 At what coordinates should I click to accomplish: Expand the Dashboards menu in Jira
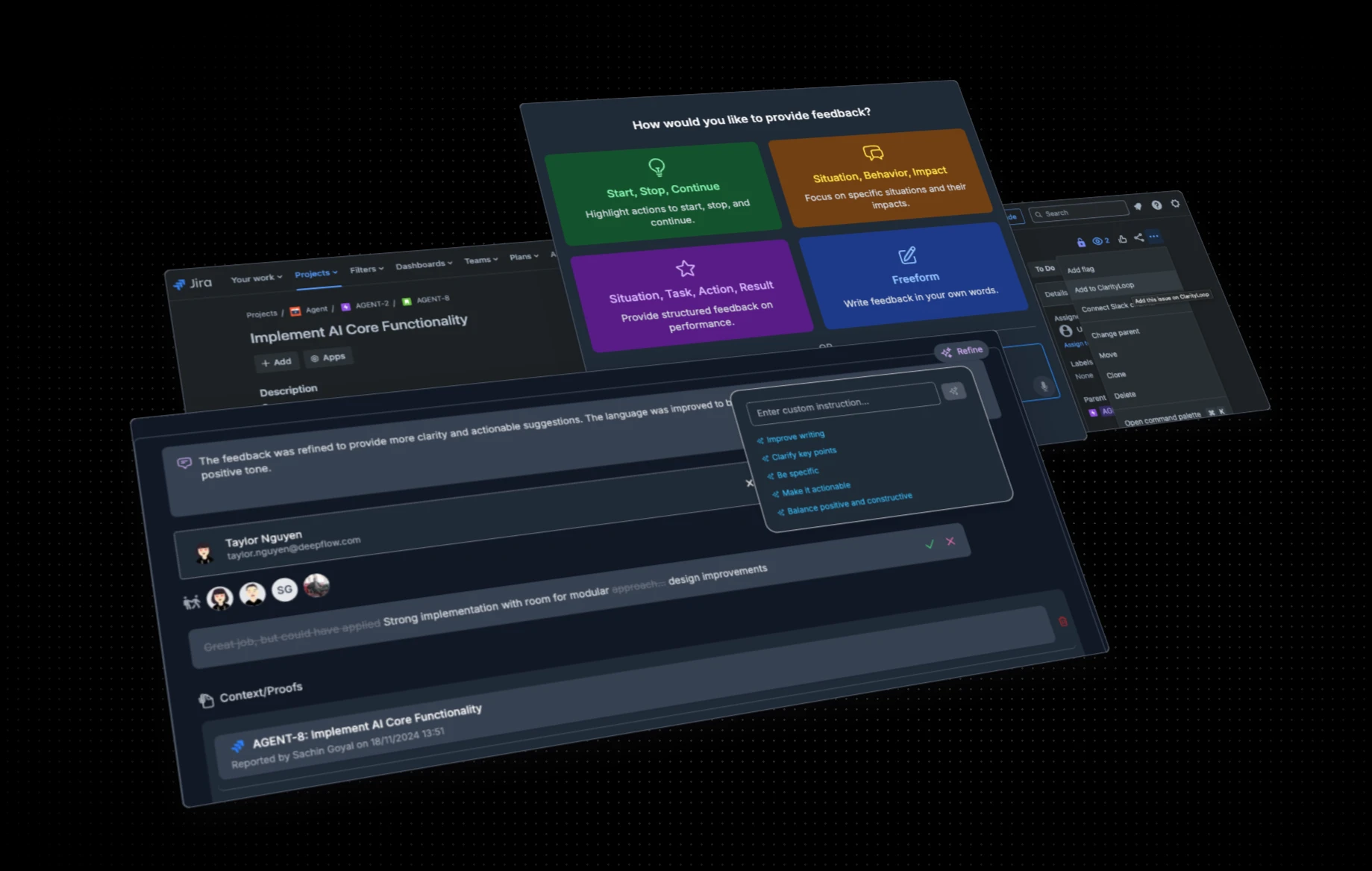coord(424,265)
